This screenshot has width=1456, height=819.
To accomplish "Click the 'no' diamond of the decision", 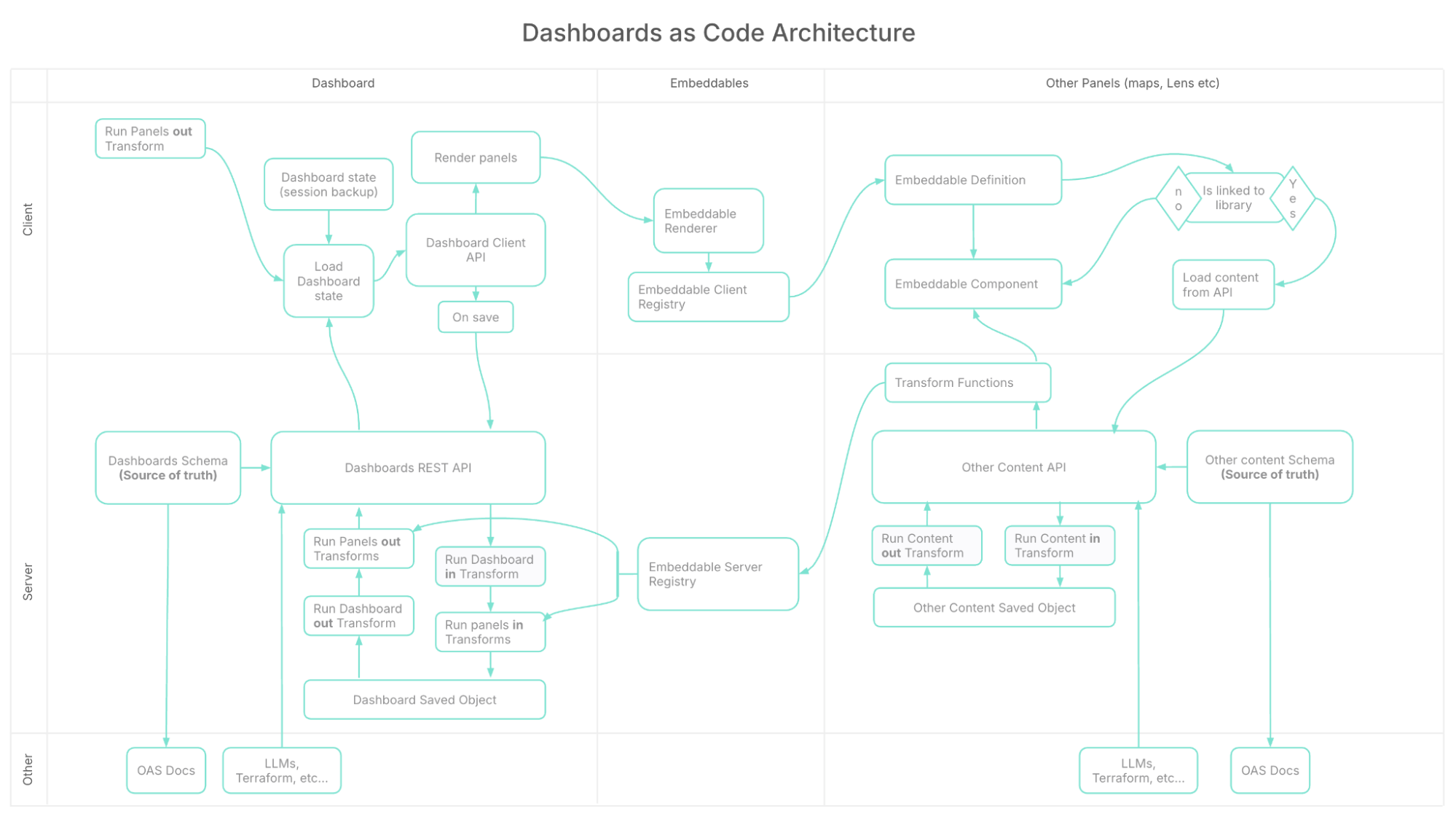I will 1178,198.
